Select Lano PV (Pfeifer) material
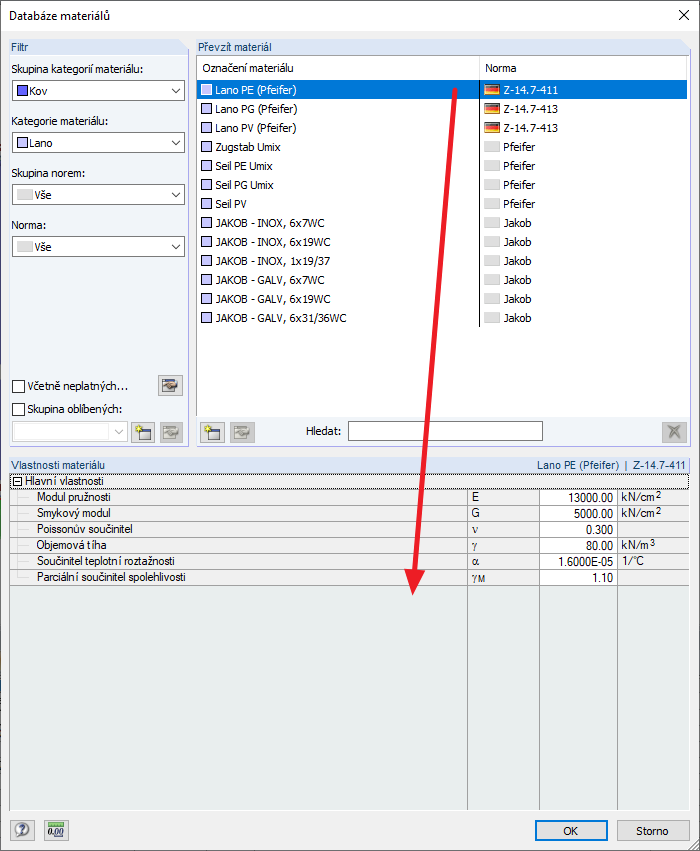The width and height of the screenshot is (700, 851). (x=256, y=128)
